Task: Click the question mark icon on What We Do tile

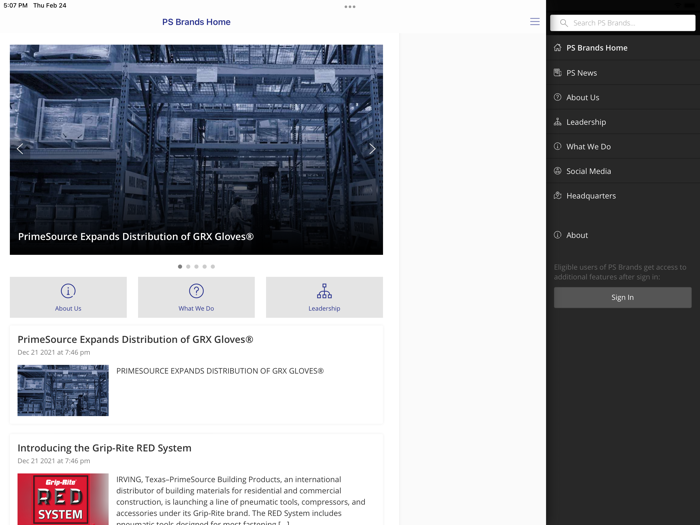Action: click(x=196, y=291)
